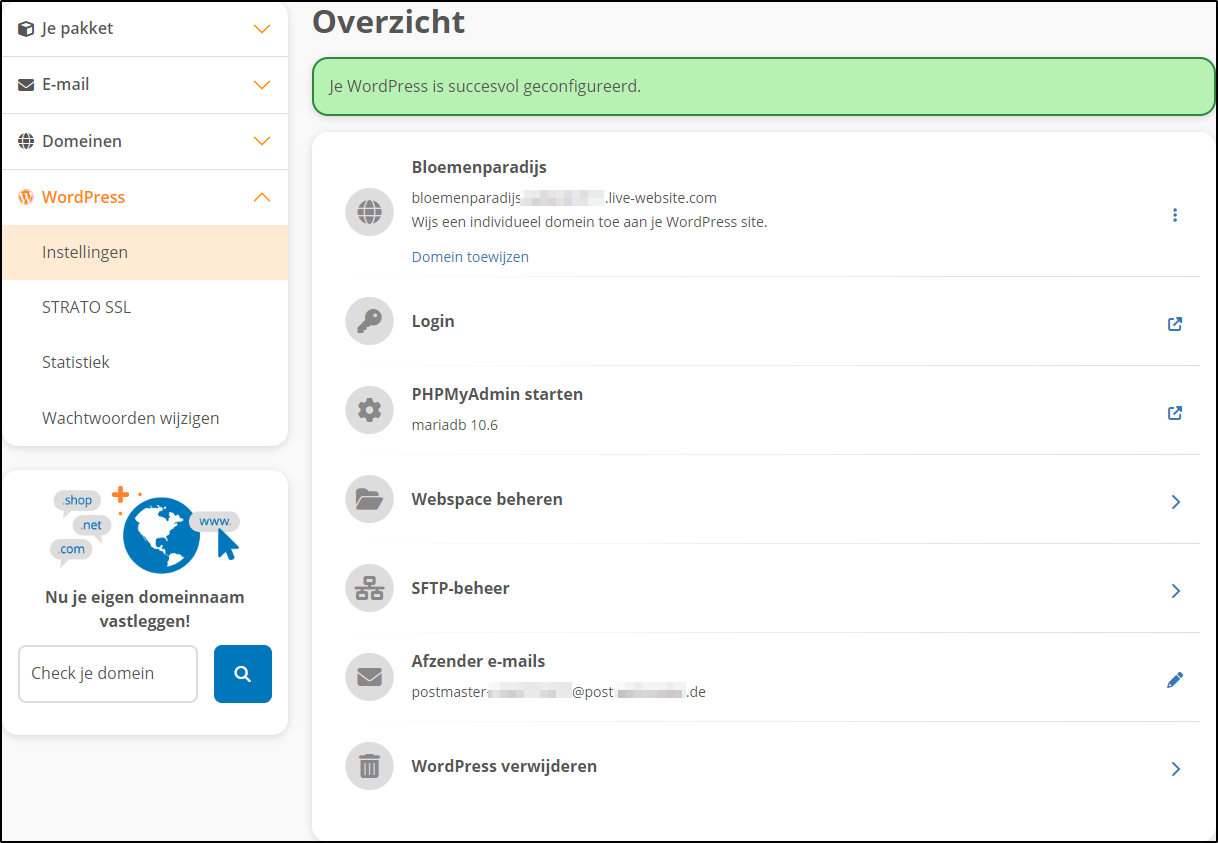
Task: Click the envelope icon for Afzender e-mails
Action: pyautogui.click(x=369, y=677)
